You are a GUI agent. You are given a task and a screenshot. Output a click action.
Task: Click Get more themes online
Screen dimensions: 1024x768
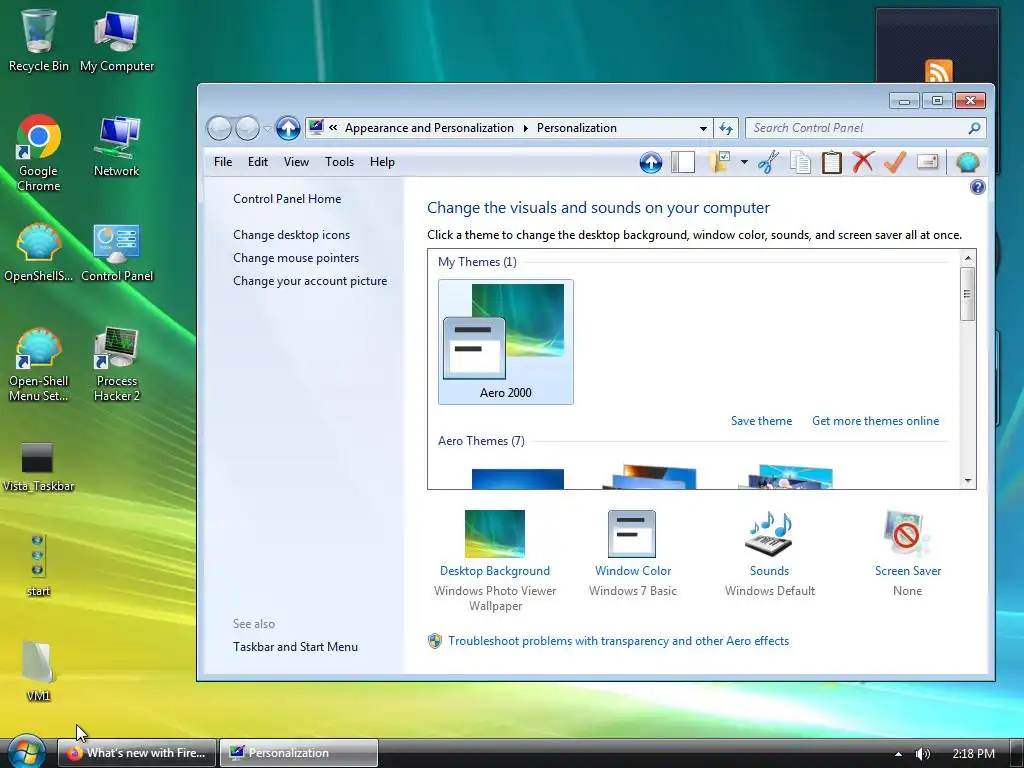[875, 421]
